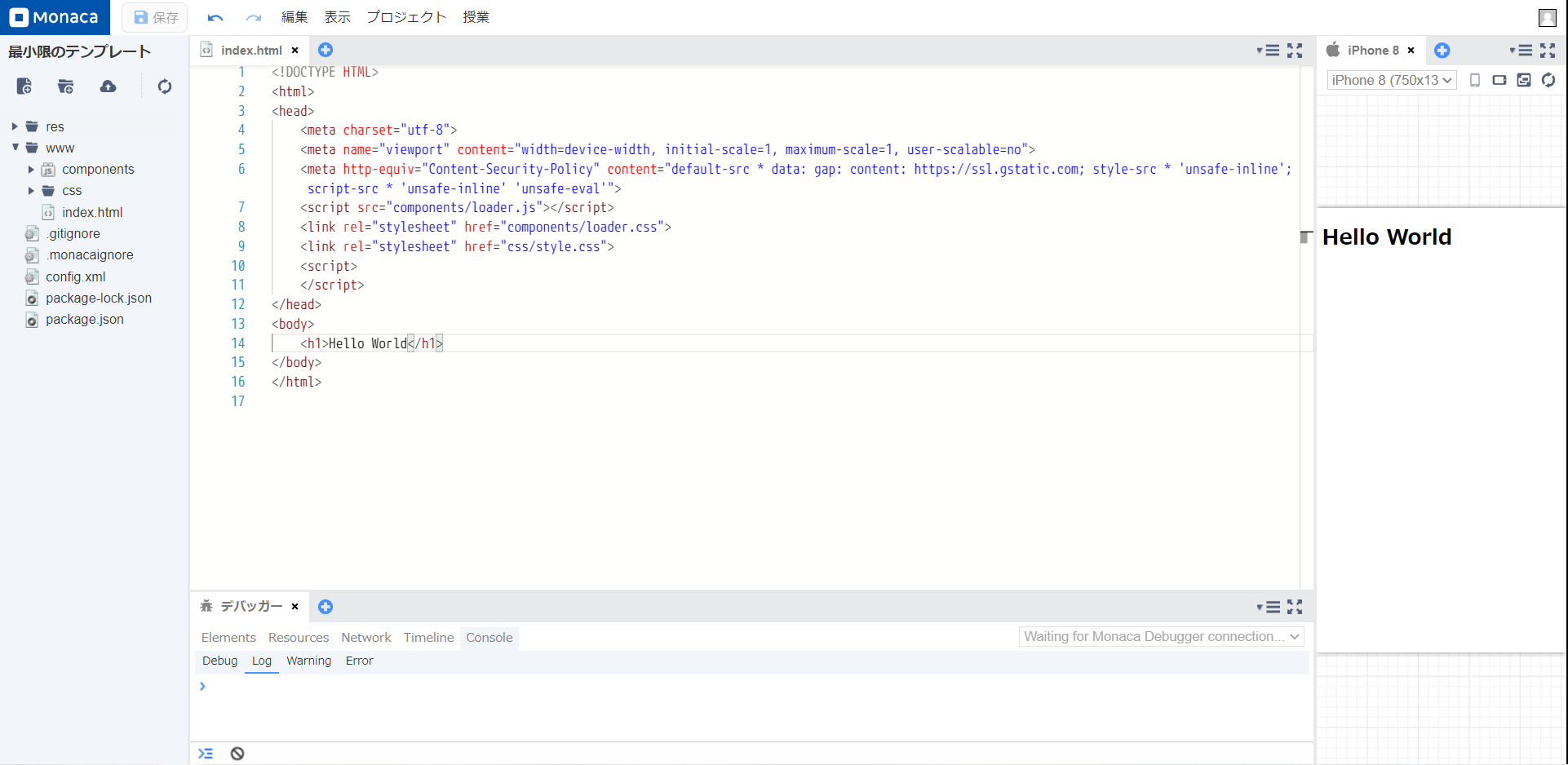
Task: Reload the preview panel
Action: pyautogui.click(x=1548, y=80)
